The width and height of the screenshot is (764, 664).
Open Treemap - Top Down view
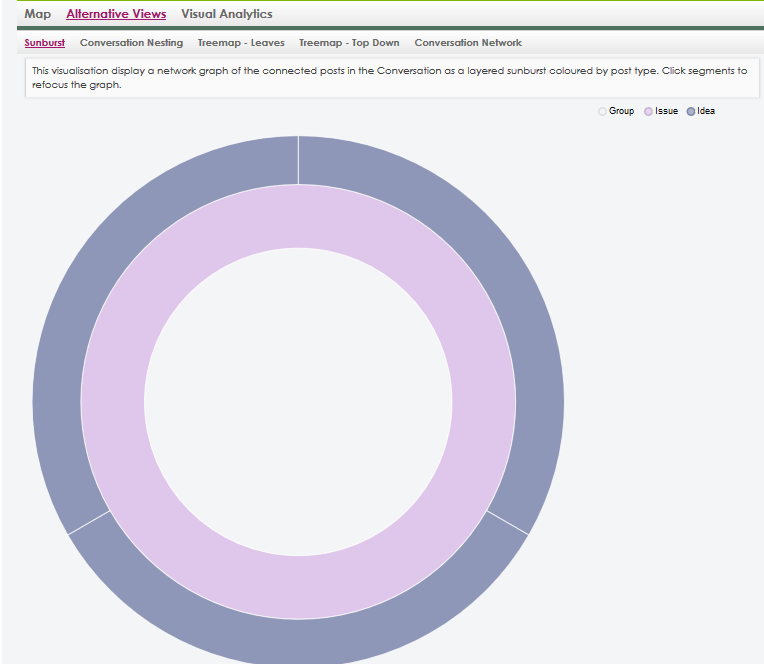point(349,43)
